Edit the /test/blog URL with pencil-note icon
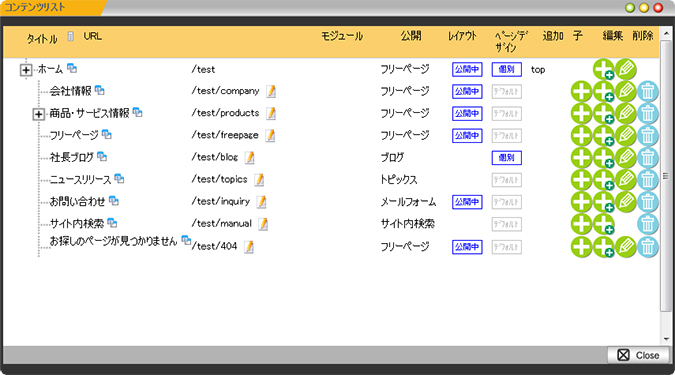675x375 pixels. click(250, 158)
